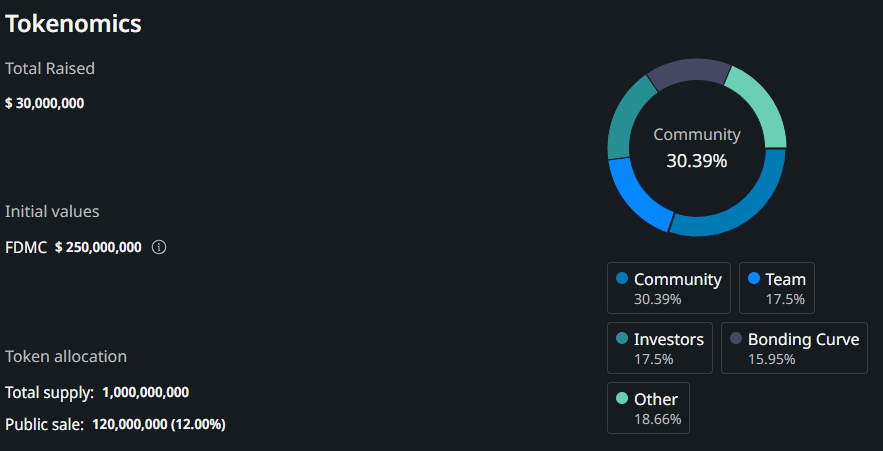Select the Community legend color dot
The width and height of the screenshot is (883, 451).
pyautogui.click(x=622, y=278)
